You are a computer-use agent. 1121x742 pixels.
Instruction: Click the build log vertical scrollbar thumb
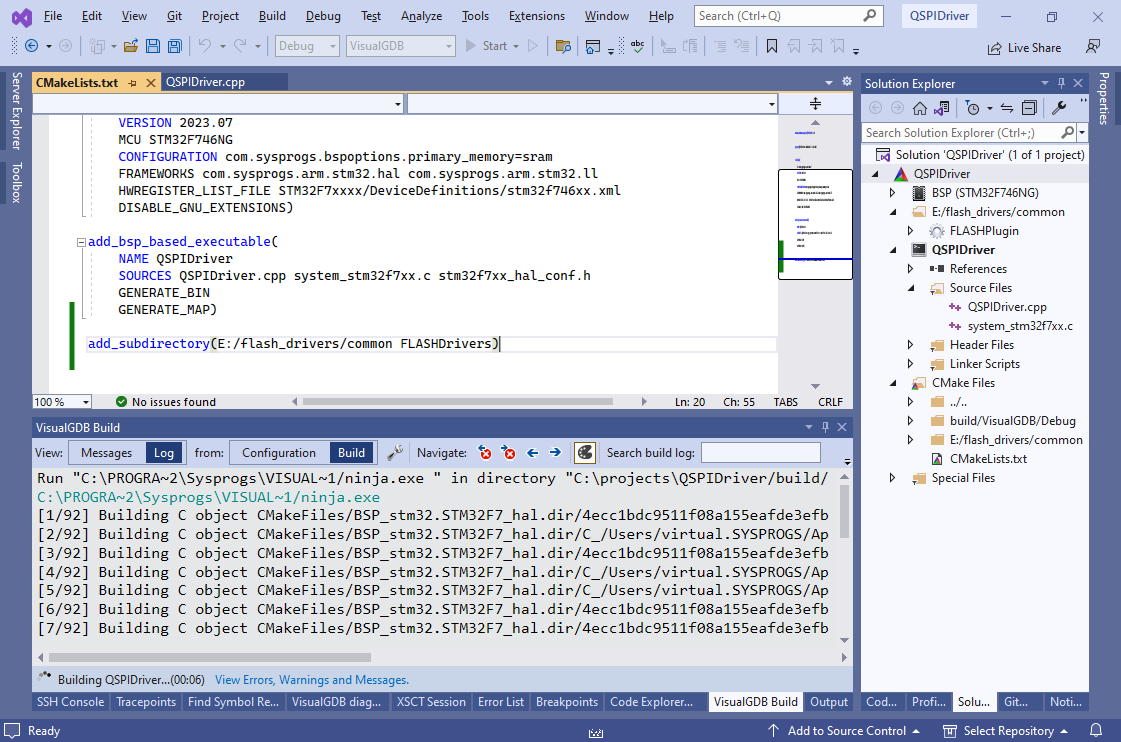tap(844, 512)
